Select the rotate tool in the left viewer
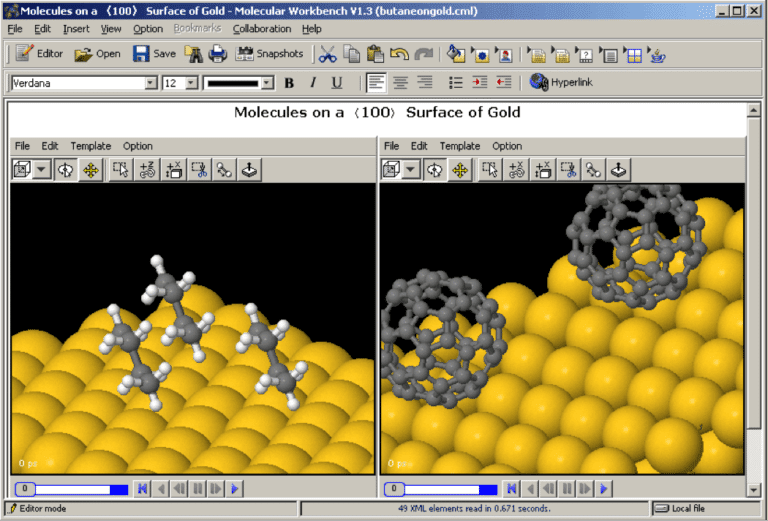 pyautogui.click(x=66, y=170)
